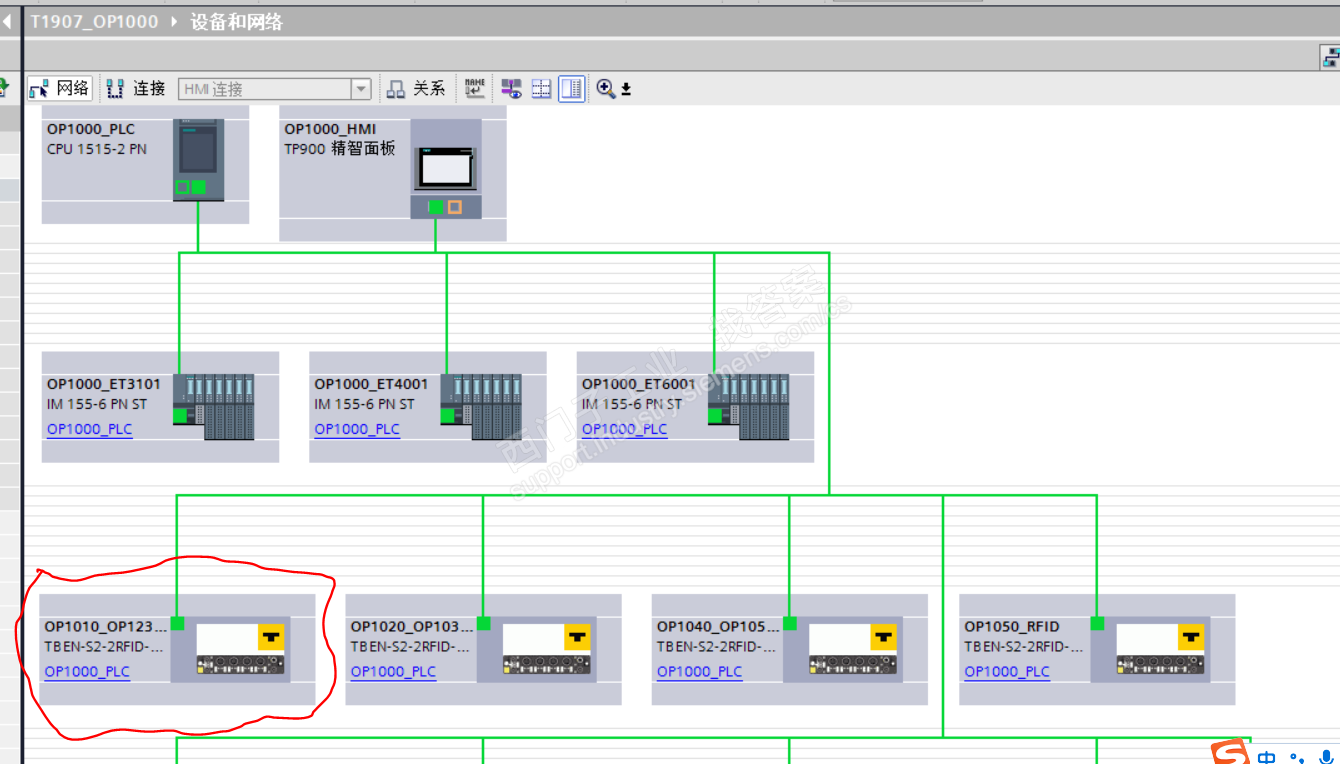
Task: Open OP1000_PLC link under OP1040_OP105
Action: coord(699,672)
